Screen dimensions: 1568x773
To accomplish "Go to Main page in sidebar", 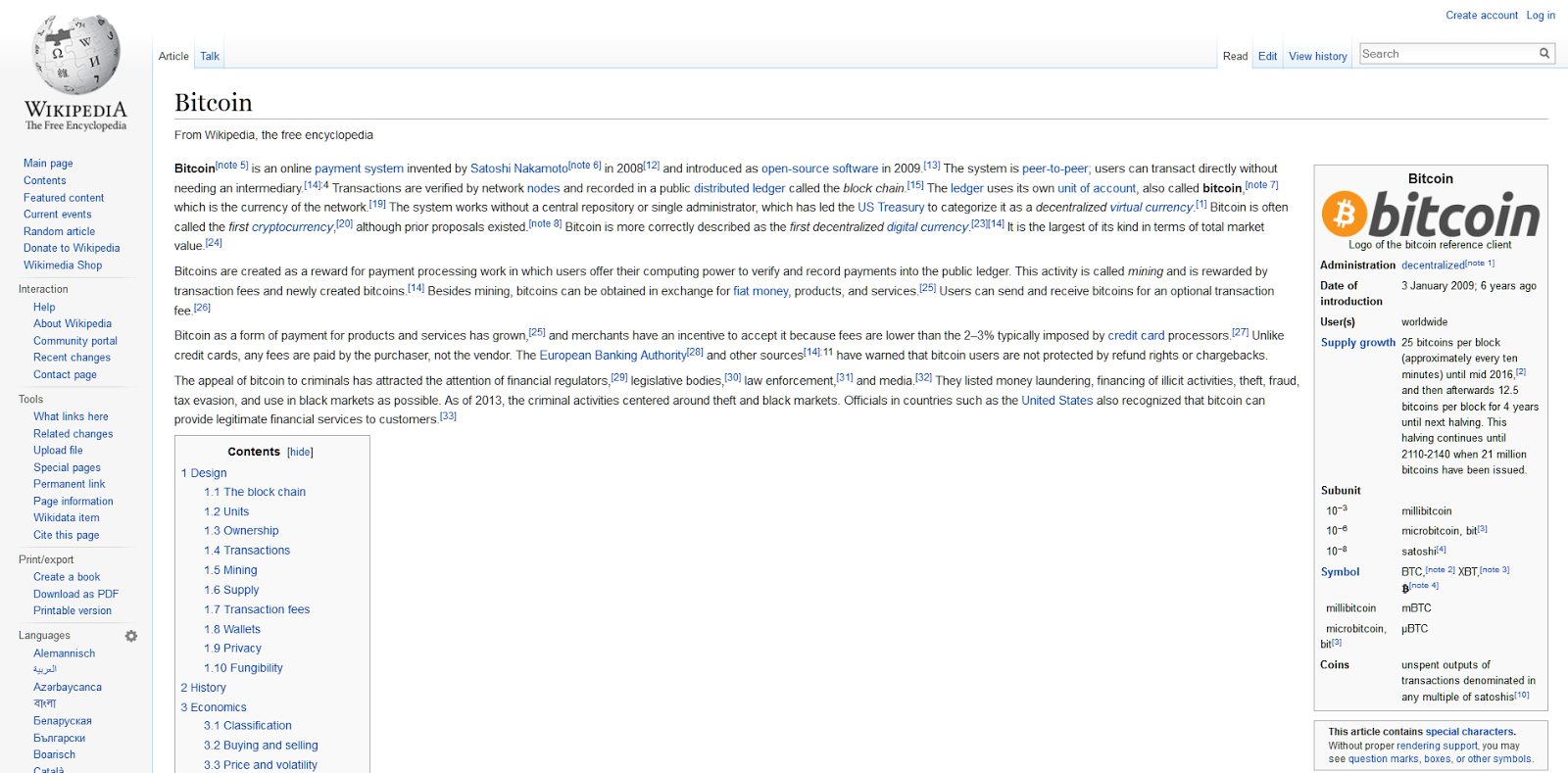I will 48,164.
